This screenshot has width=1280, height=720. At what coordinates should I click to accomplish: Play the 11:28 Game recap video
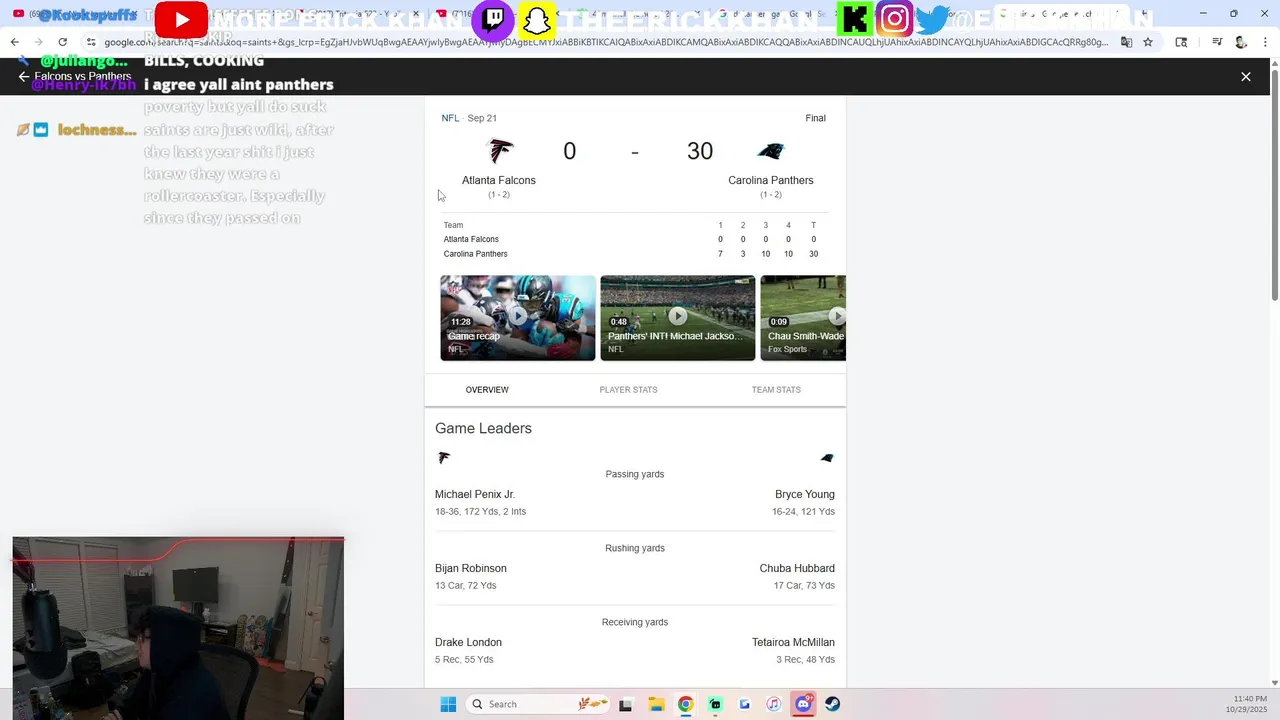coord(518,317)
